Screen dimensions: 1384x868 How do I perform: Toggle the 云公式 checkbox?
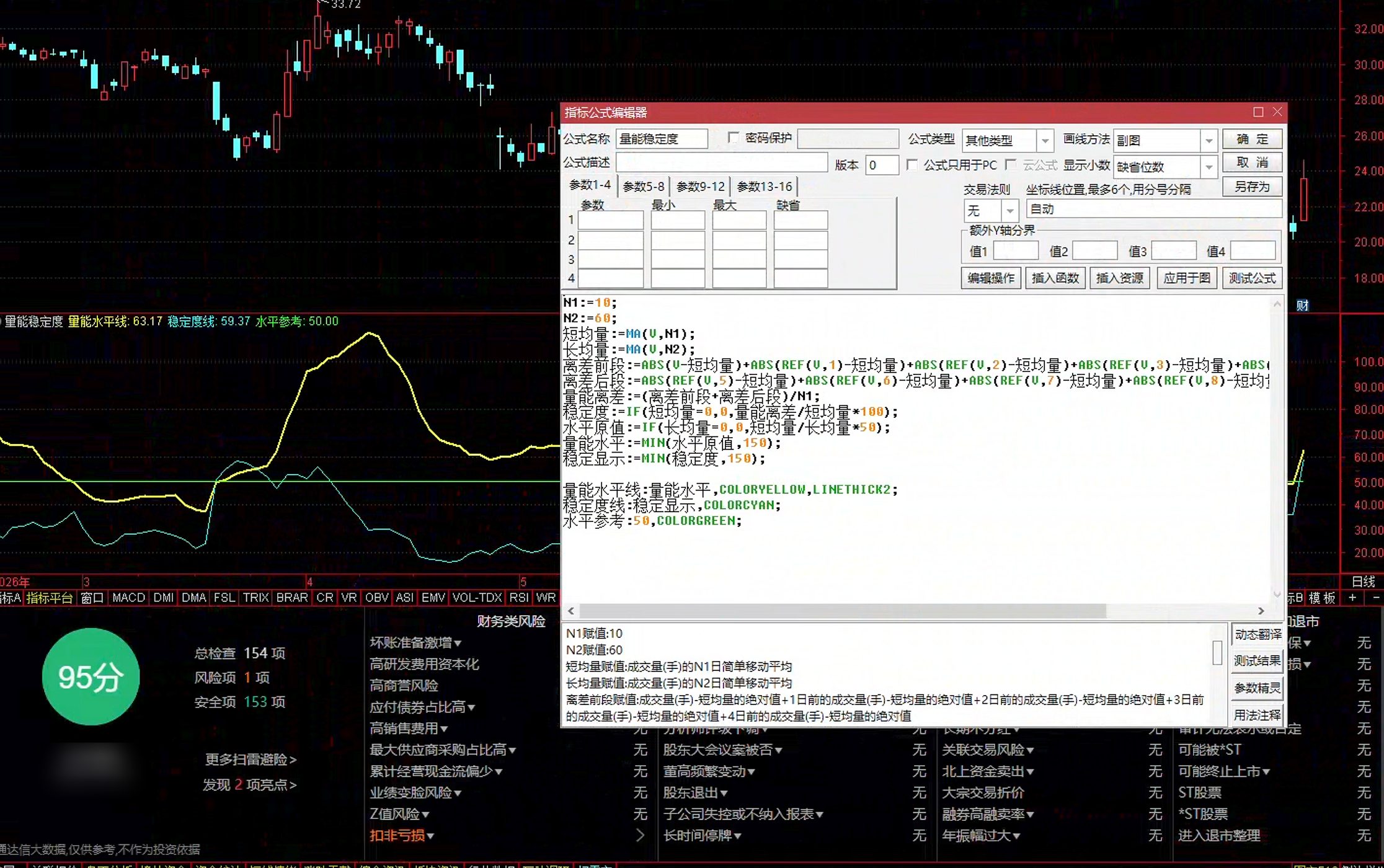pyautogui.click(x=1011, y=165)
